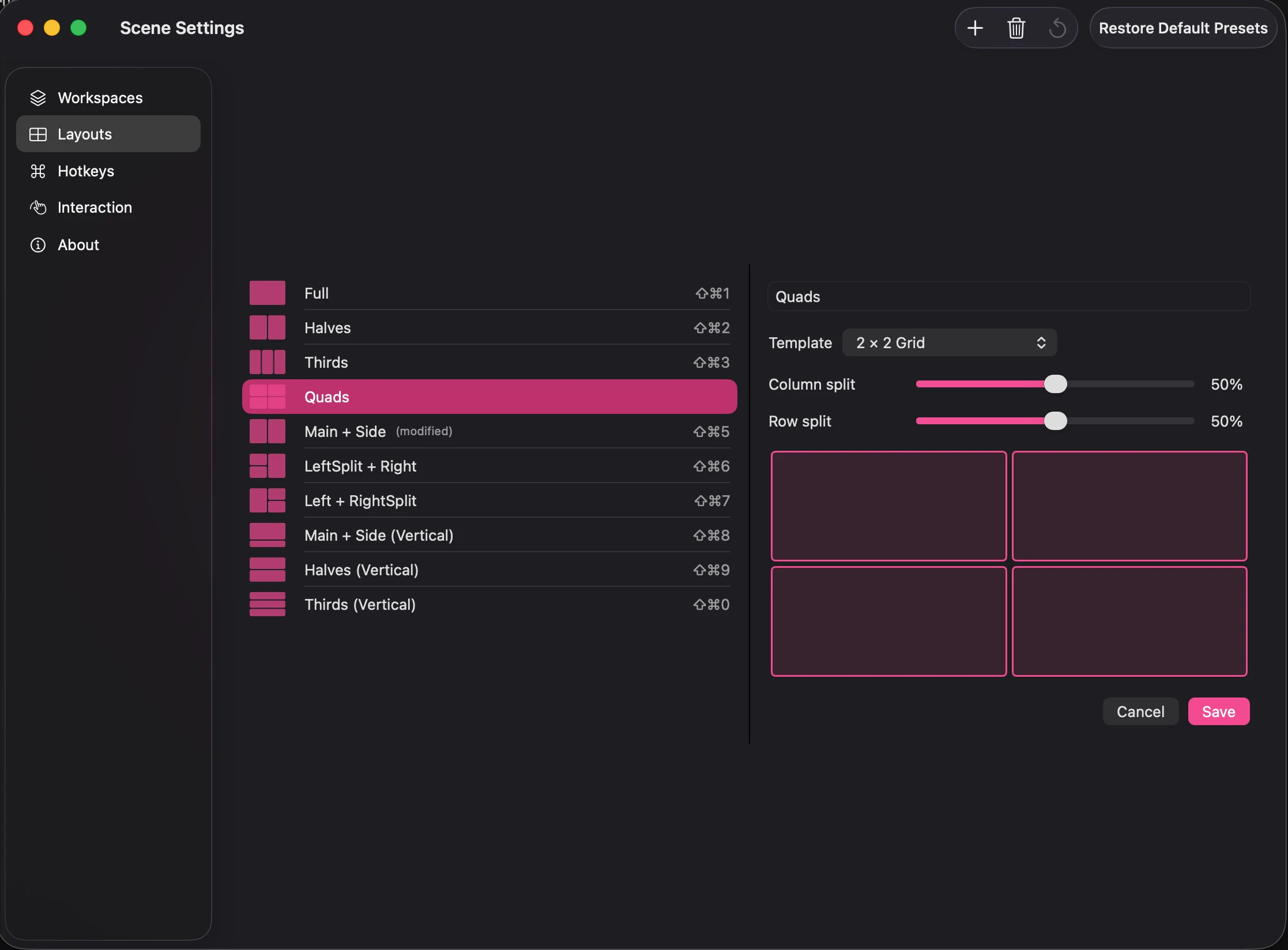Select the Layouts sidebar item
Screen dimensions: 1288x950
(108, 134)
